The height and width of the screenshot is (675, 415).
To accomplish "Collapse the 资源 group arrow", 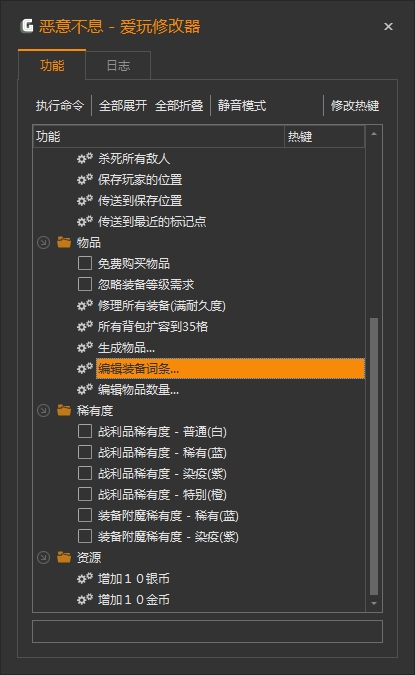I will pyautogui.click(x=43, y=557).
